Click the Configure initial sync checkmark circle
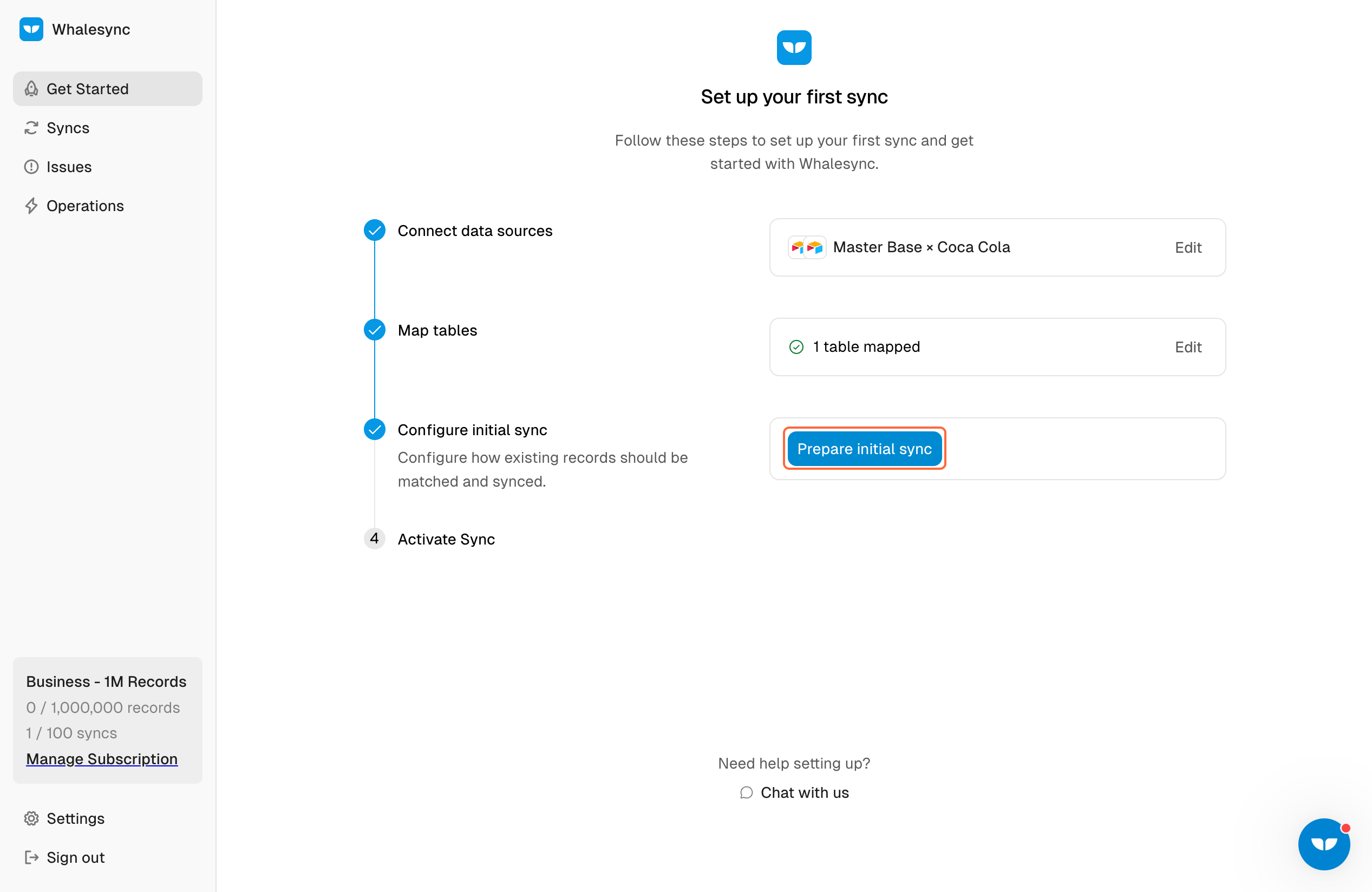This screenshot has height=892, width=1372. (x=375, y=430)
